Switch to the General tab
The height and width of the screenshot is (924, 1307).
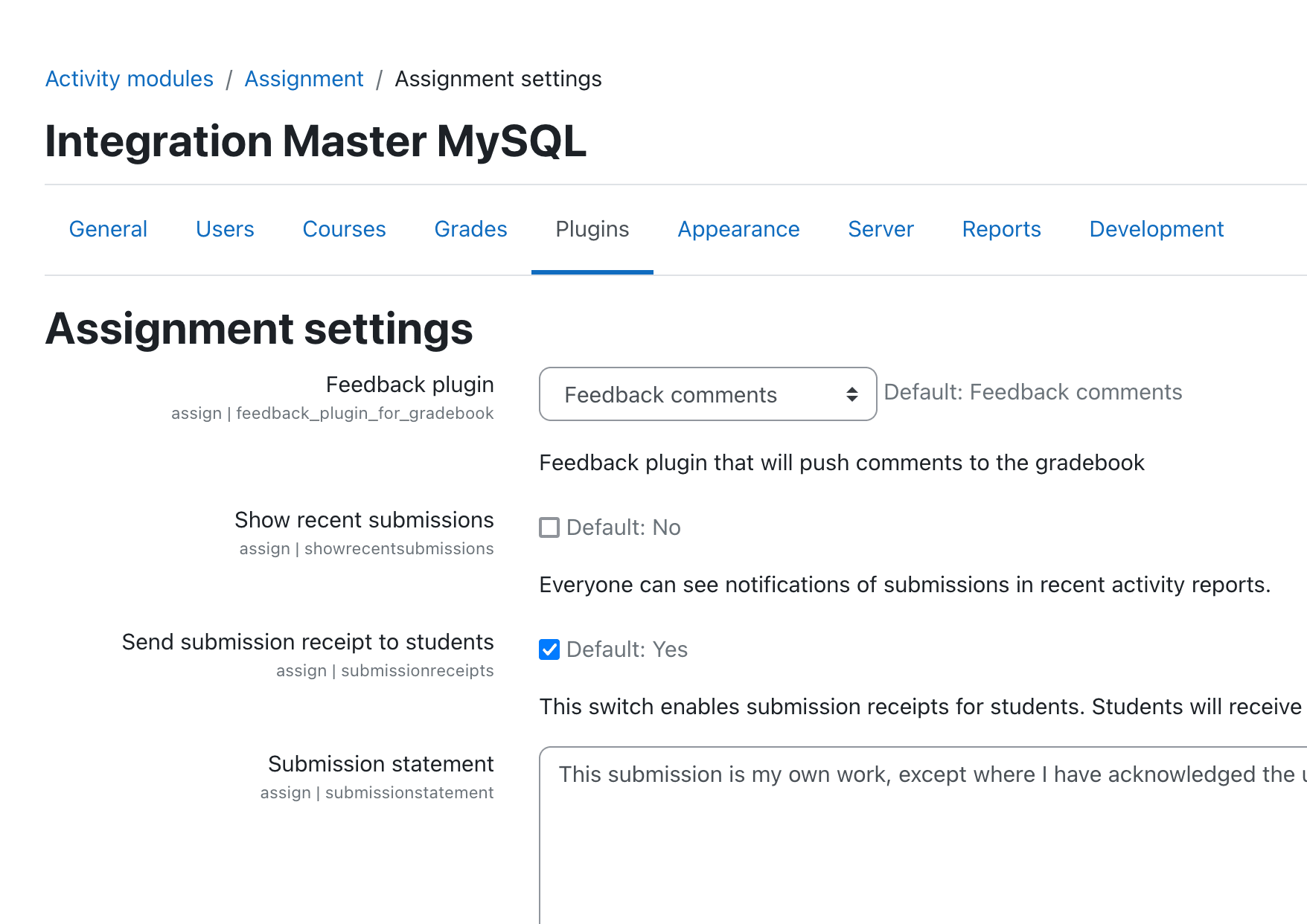coord(108,229)
